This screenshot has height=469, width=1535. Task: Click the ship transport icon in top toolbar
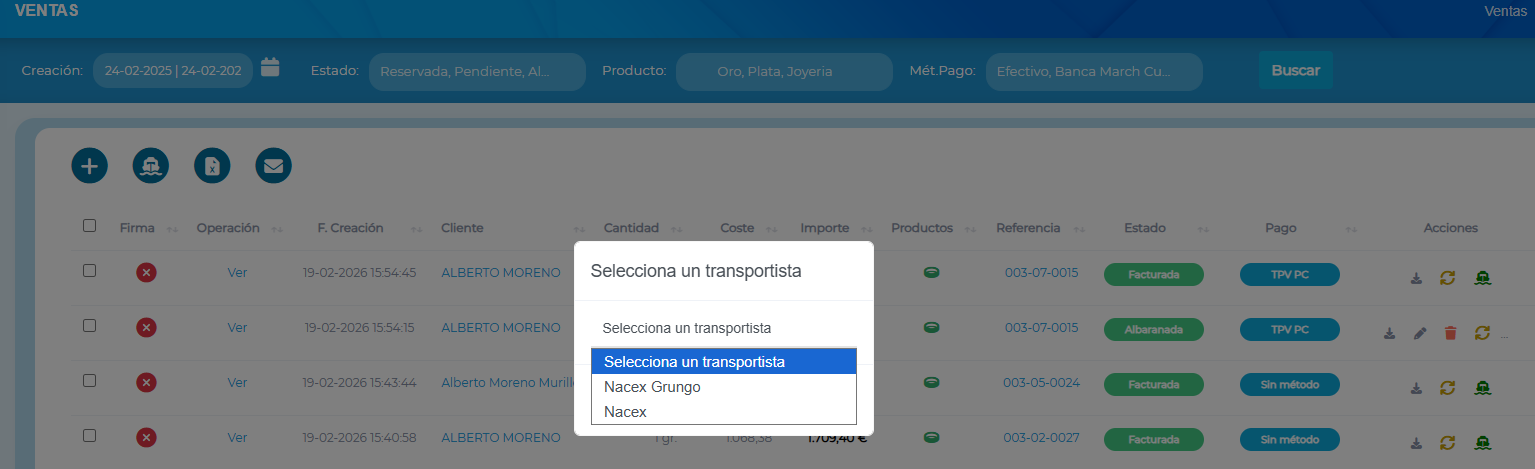tap(151, 166)
